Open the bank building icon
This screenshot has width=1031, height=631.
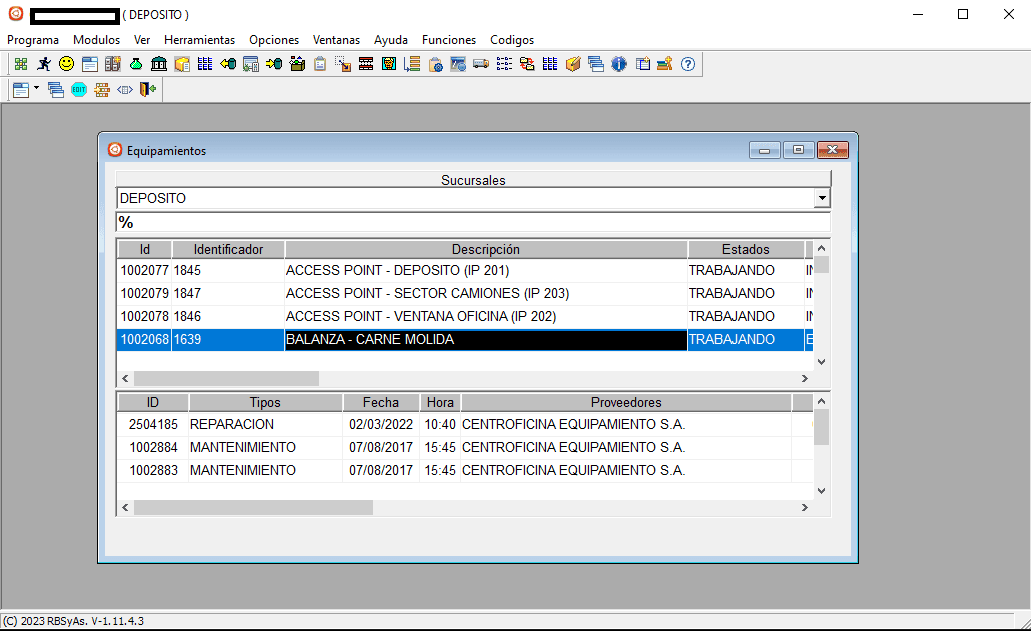click(159, 64)
